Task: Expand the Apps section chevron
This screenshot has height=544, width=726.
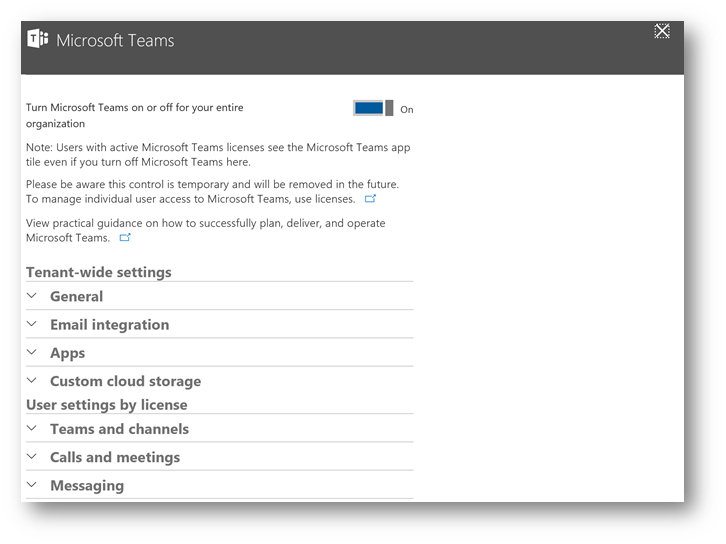Action: (31, 352)
